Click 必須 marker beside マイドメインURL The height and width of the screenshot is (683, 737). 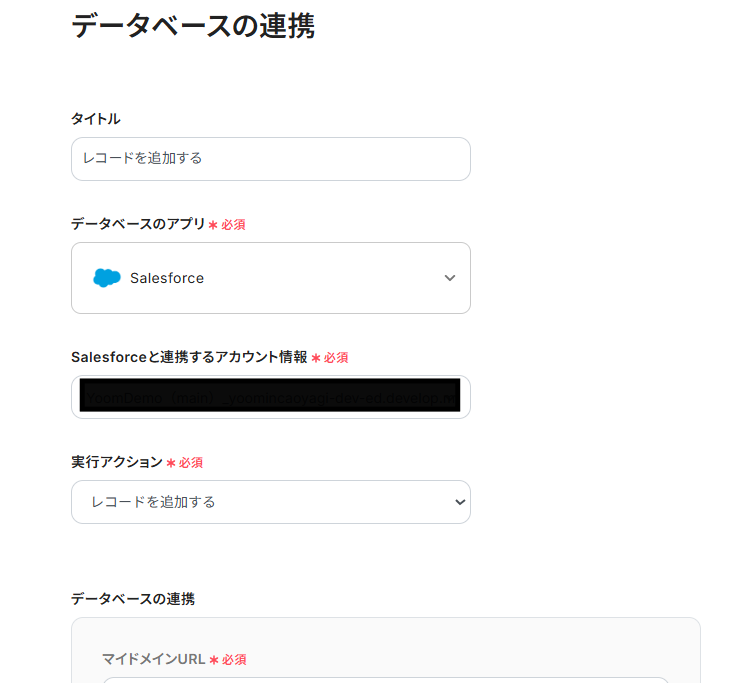(x=234, y=660)
